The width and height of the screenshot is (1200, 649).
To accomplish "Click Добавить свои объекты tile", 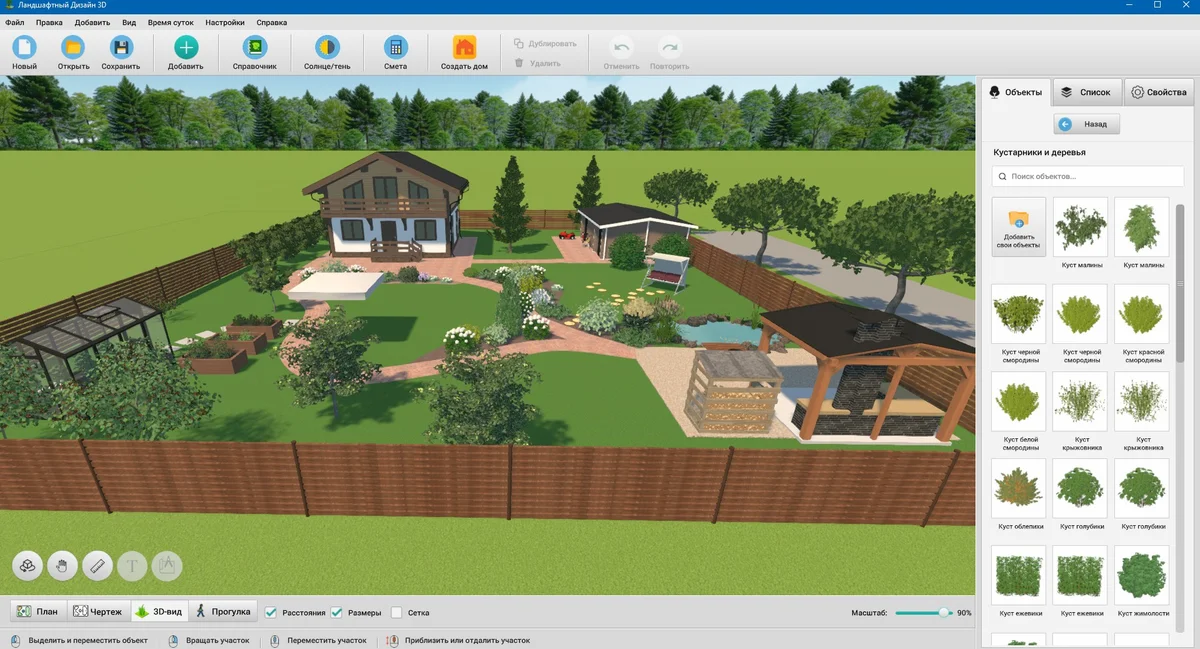I will (x=1019, y=227).
